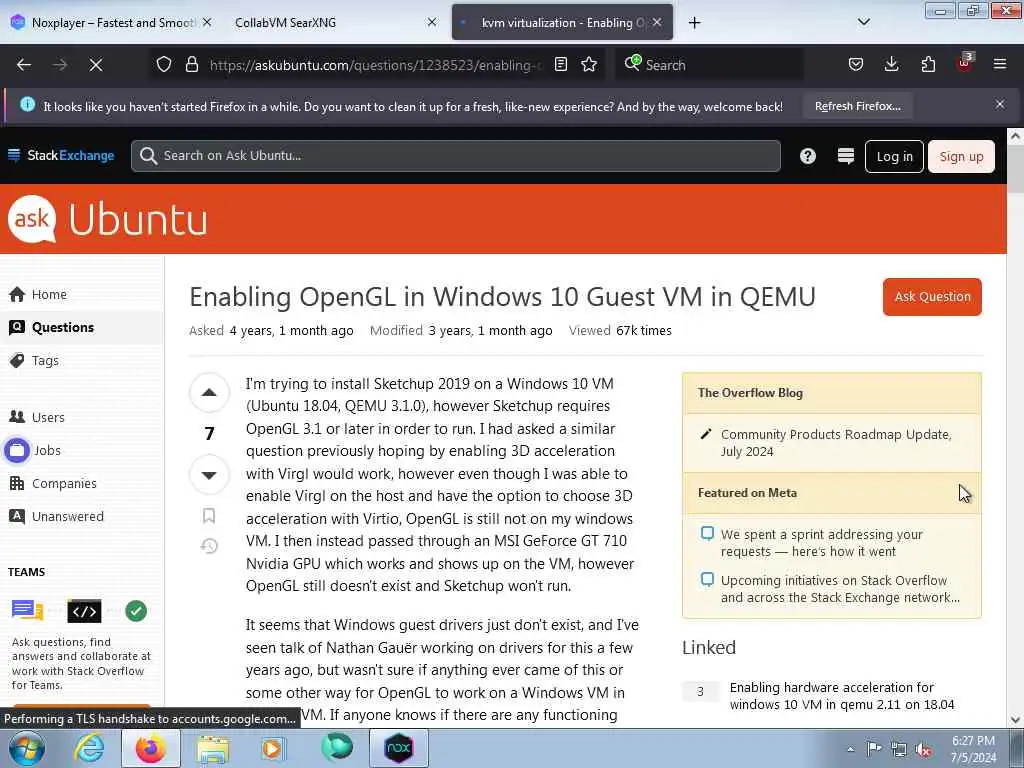Open Community Products Roadmap Update link
This screenshot has width=1024, height=768.
click(836, 443)
